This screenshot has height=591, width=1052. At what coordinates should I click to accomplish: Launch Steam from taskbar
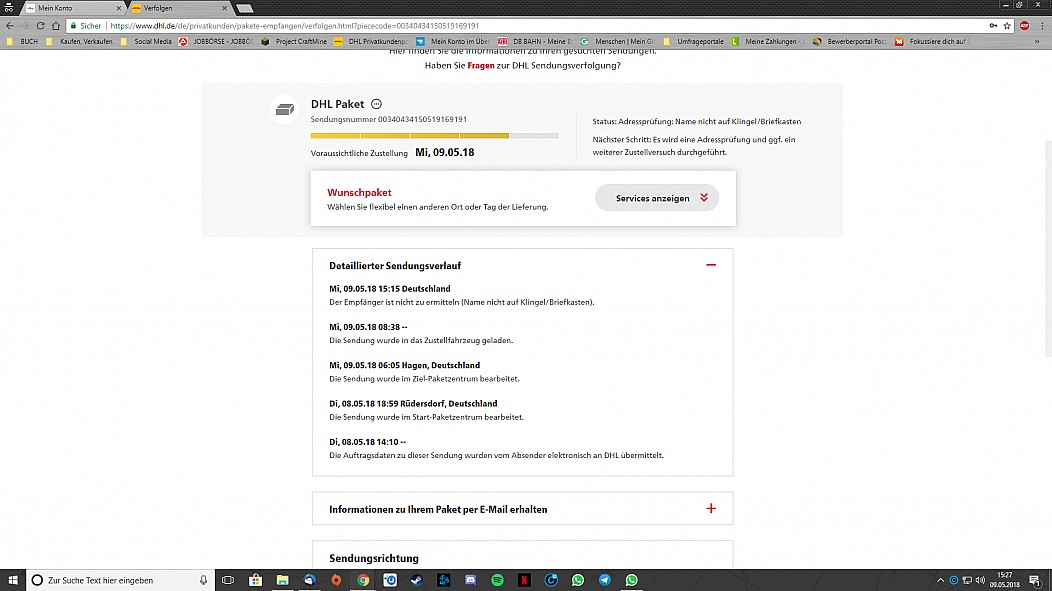[417, 580]
